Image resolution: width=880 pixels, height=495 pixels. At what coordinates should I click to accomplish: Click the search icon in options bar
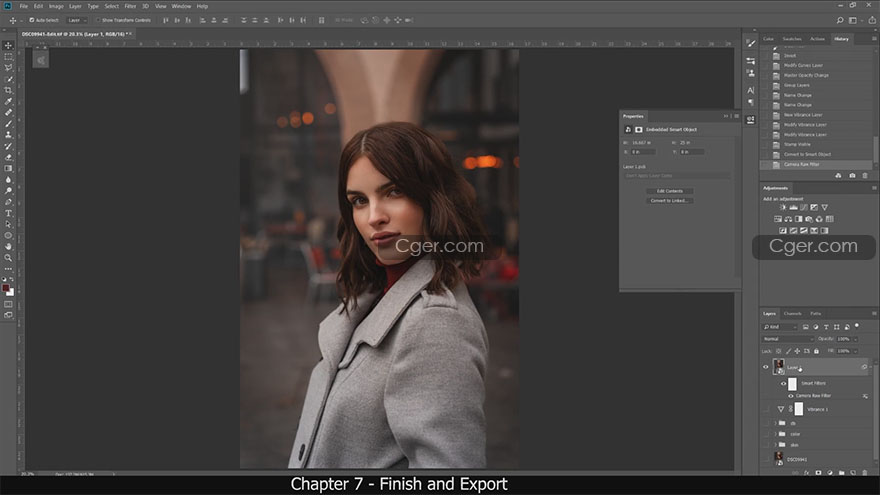(840, 20)
